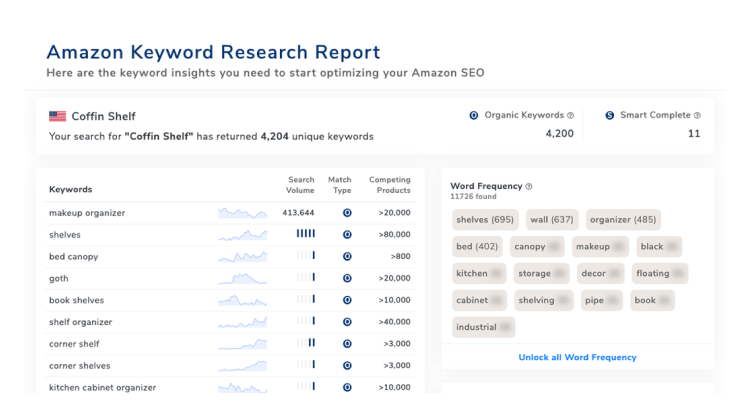This screenshot has height=417, width=750.
Task: Click the 'book shelves' keyword
Action: [x=77, y=300]
